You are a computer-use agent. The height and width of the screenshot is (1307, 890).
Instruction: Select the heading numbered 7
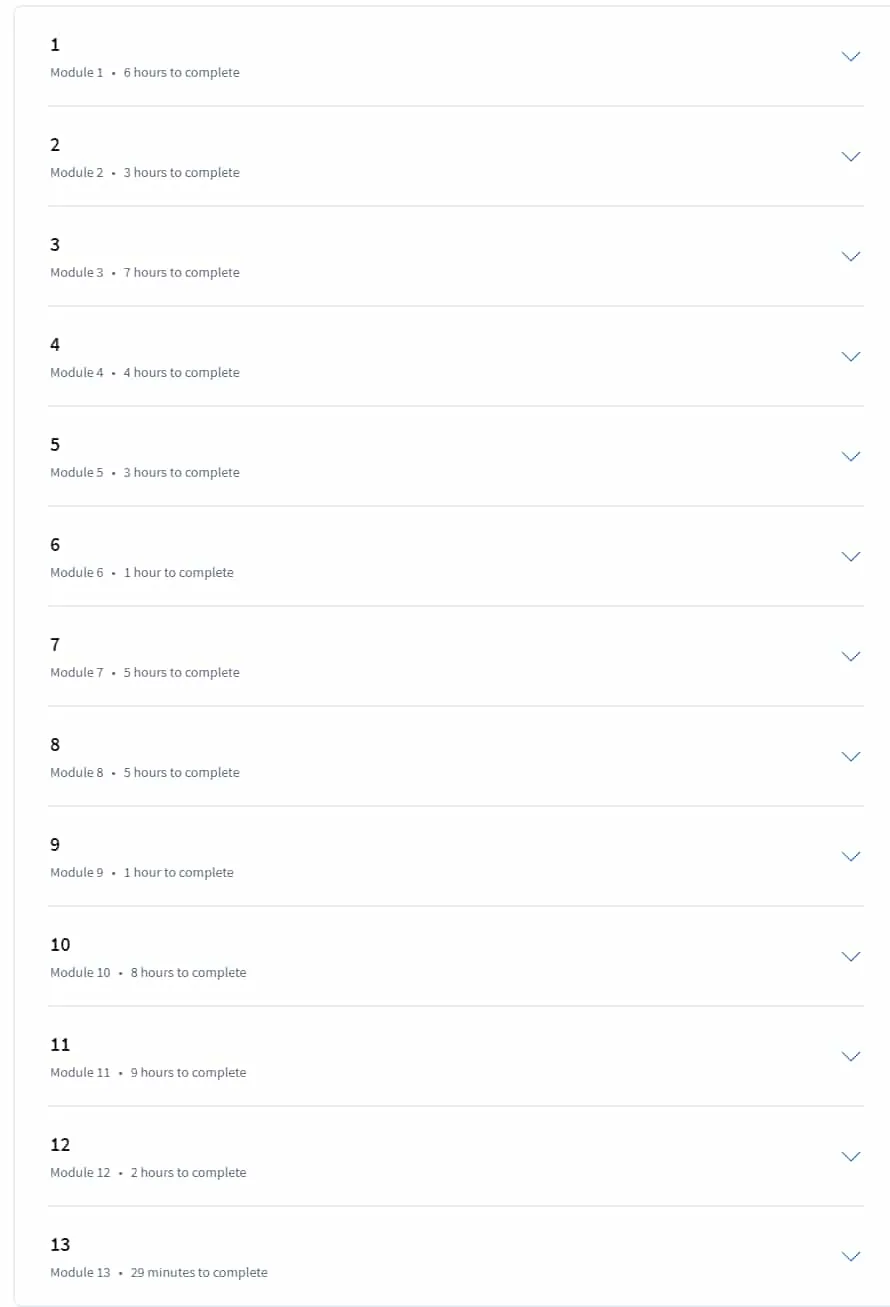[x=55, y=645]
